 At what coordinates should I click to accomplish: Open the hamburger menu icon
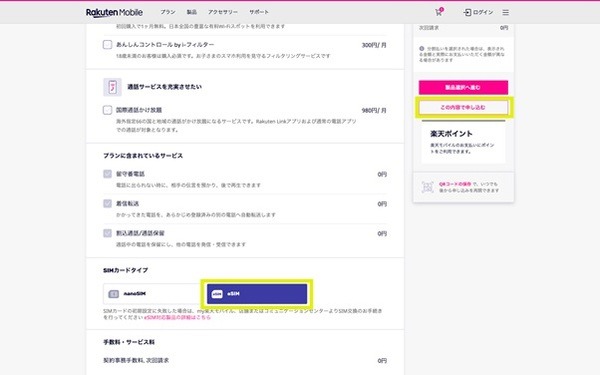coord(505,12)
